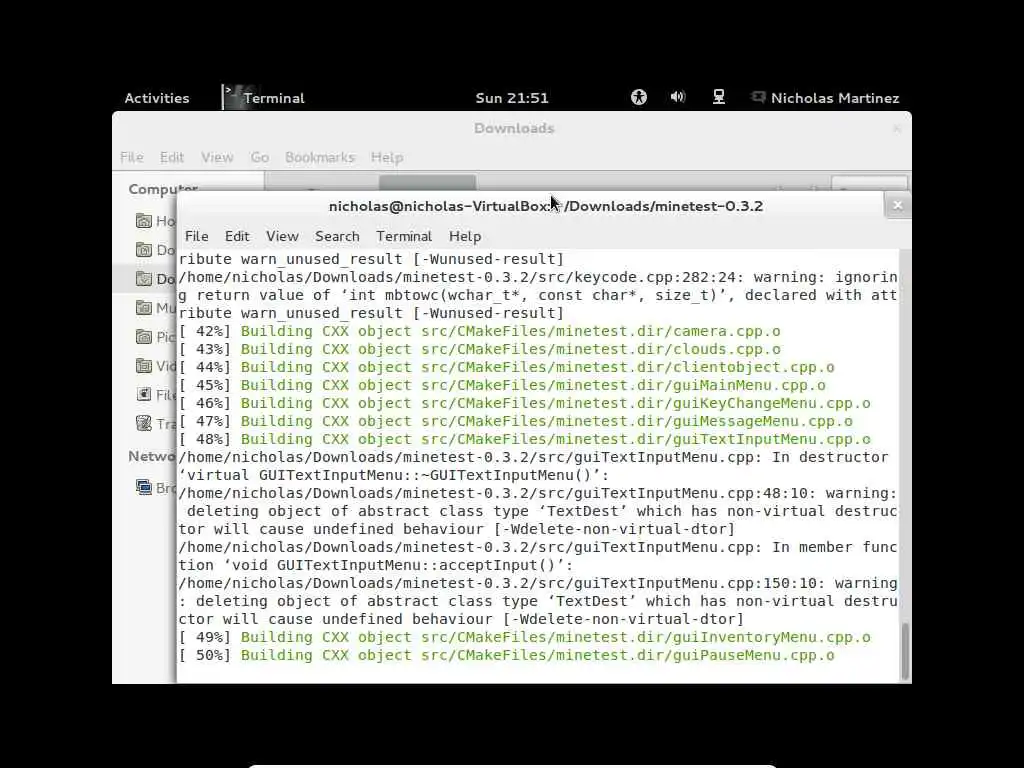Click the keycode.cpp:282:24 warning line
Viewport: 1024px width, 768px height.
pyautogui.click(x=538, y=278)
